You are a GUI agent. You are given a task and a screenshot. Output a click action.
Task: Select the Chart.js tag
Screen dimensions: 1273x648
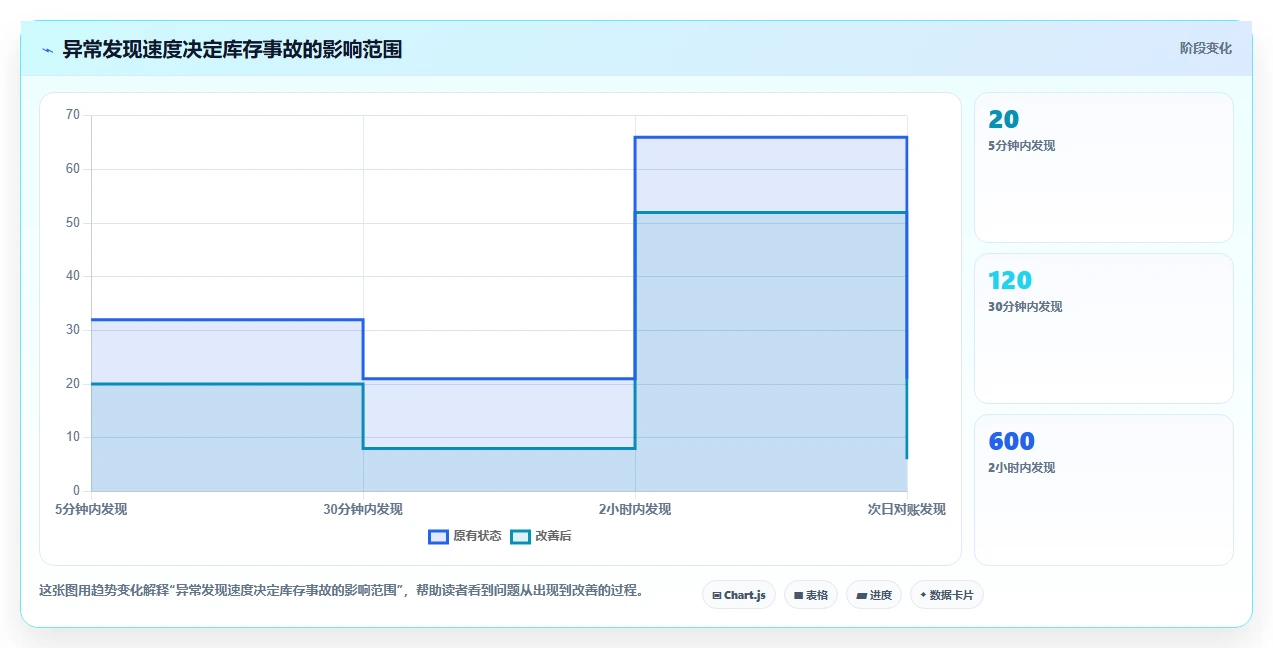[x=739, y=595]
